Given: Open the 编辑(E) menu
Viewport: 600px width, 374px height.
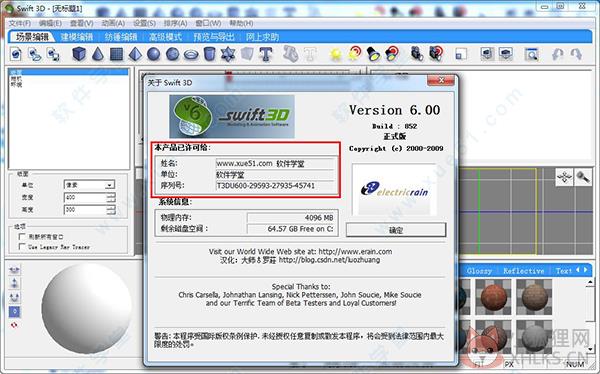Looking at the screenshot, I should (x=50, y=23).
